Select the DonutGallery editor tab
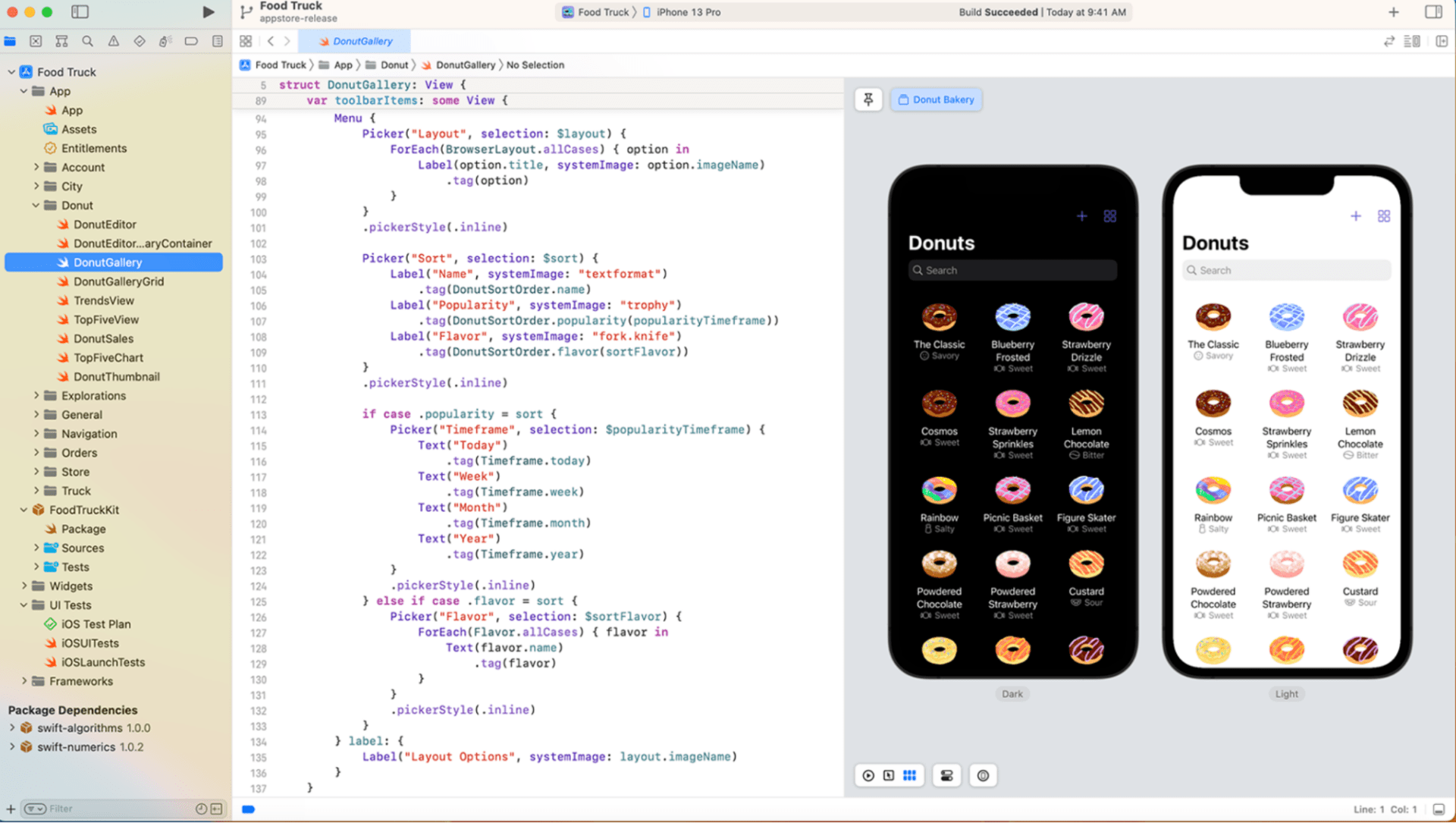The width and height of the screenshot is (1456, 823). [x=355, y=42]
